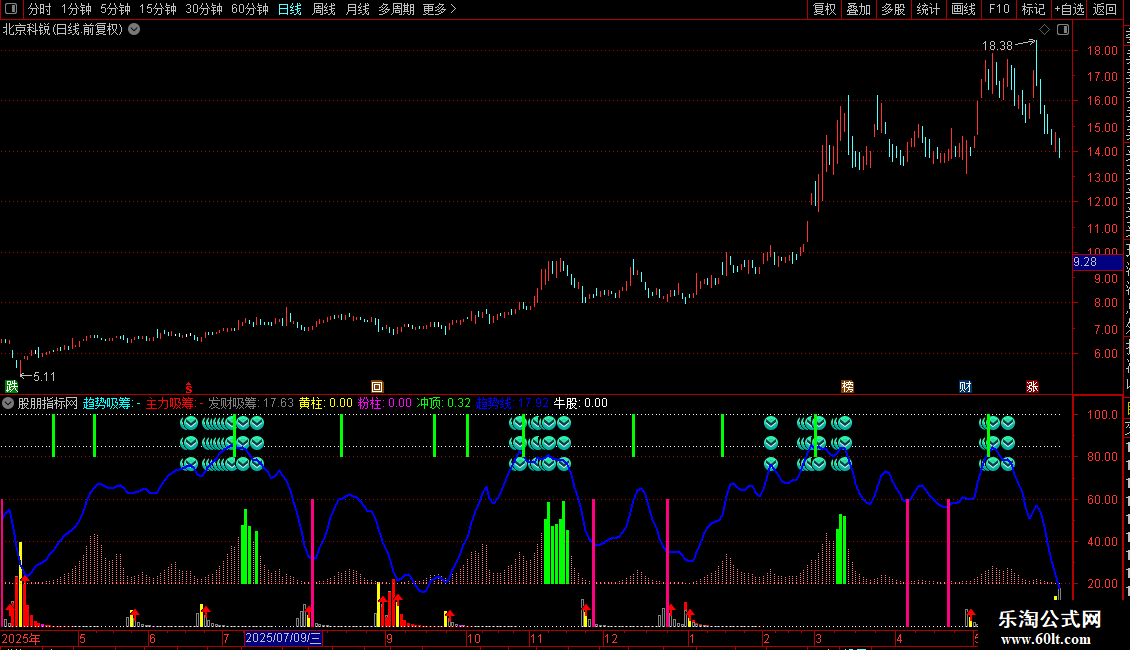
Task: Click the 叠加 overlay button
Action: coord(859,9)
